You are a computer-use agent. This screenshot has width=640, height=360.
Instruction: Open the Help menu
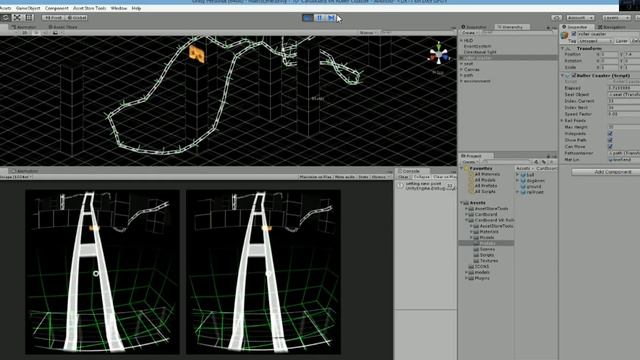[x=136, y=8]
